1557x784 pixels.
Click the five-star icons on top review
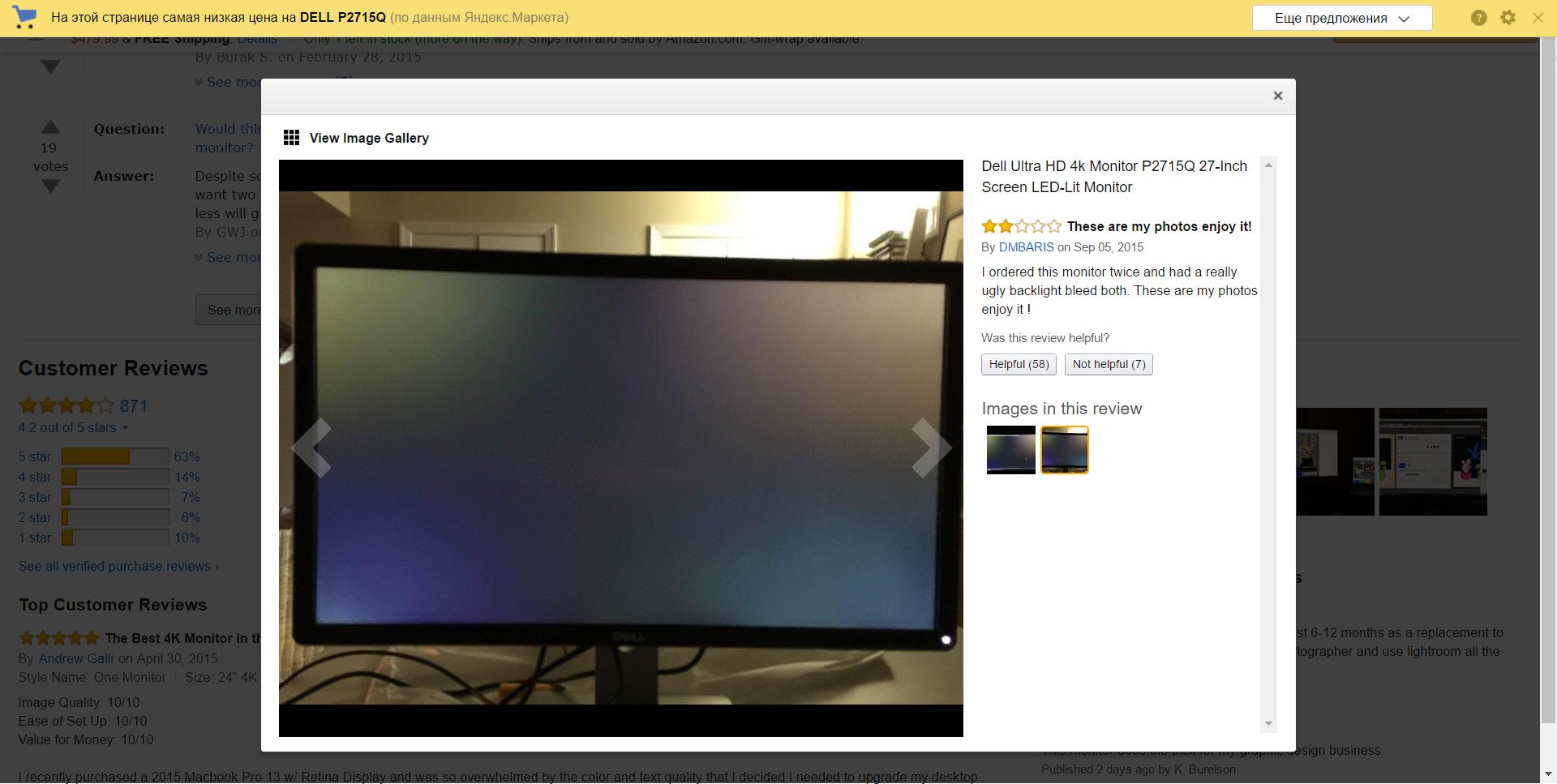(58, 638)
